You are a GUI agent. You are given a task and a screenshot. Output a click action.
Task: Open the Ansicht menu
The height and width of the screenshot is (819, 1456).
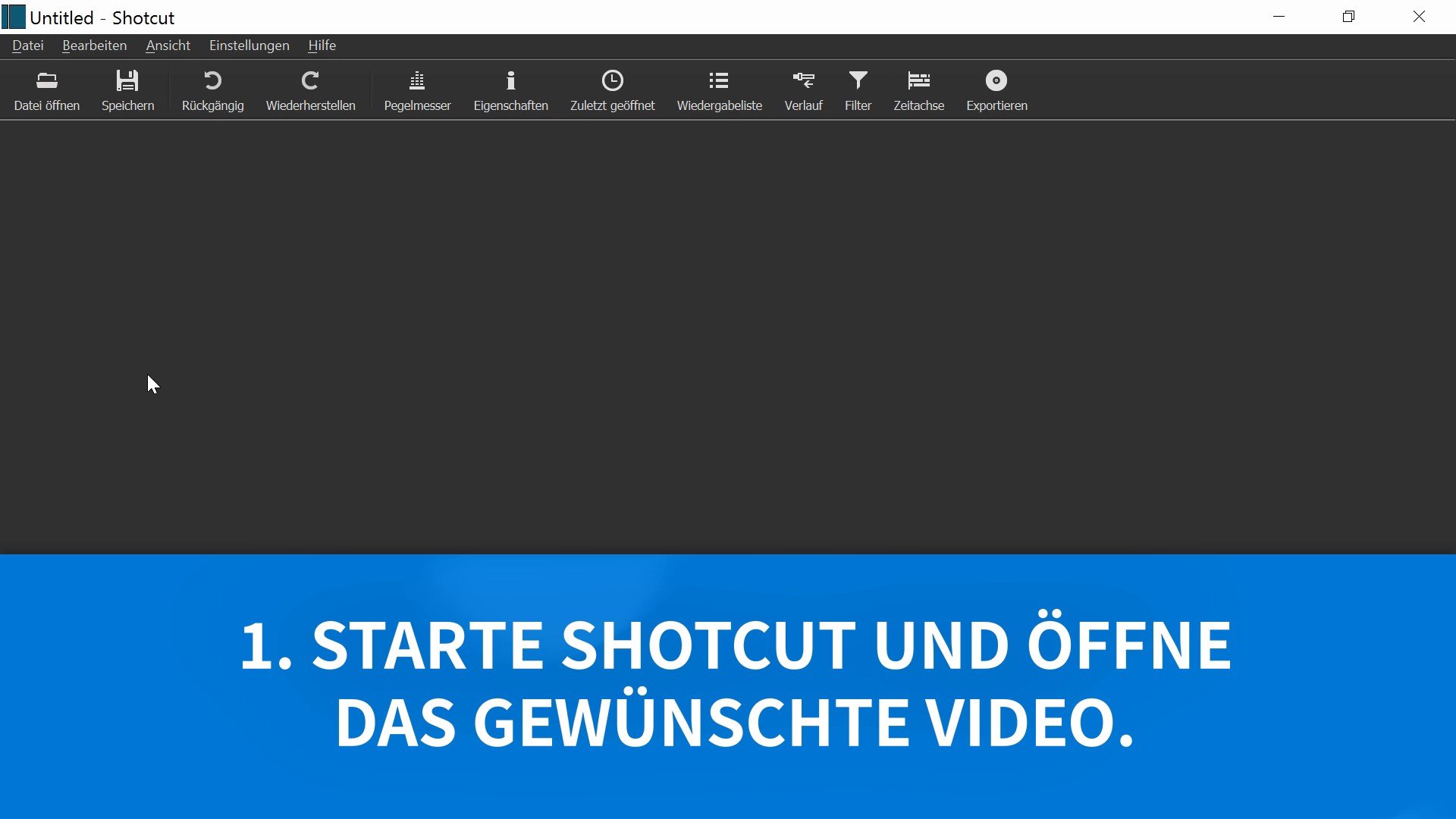168,45
